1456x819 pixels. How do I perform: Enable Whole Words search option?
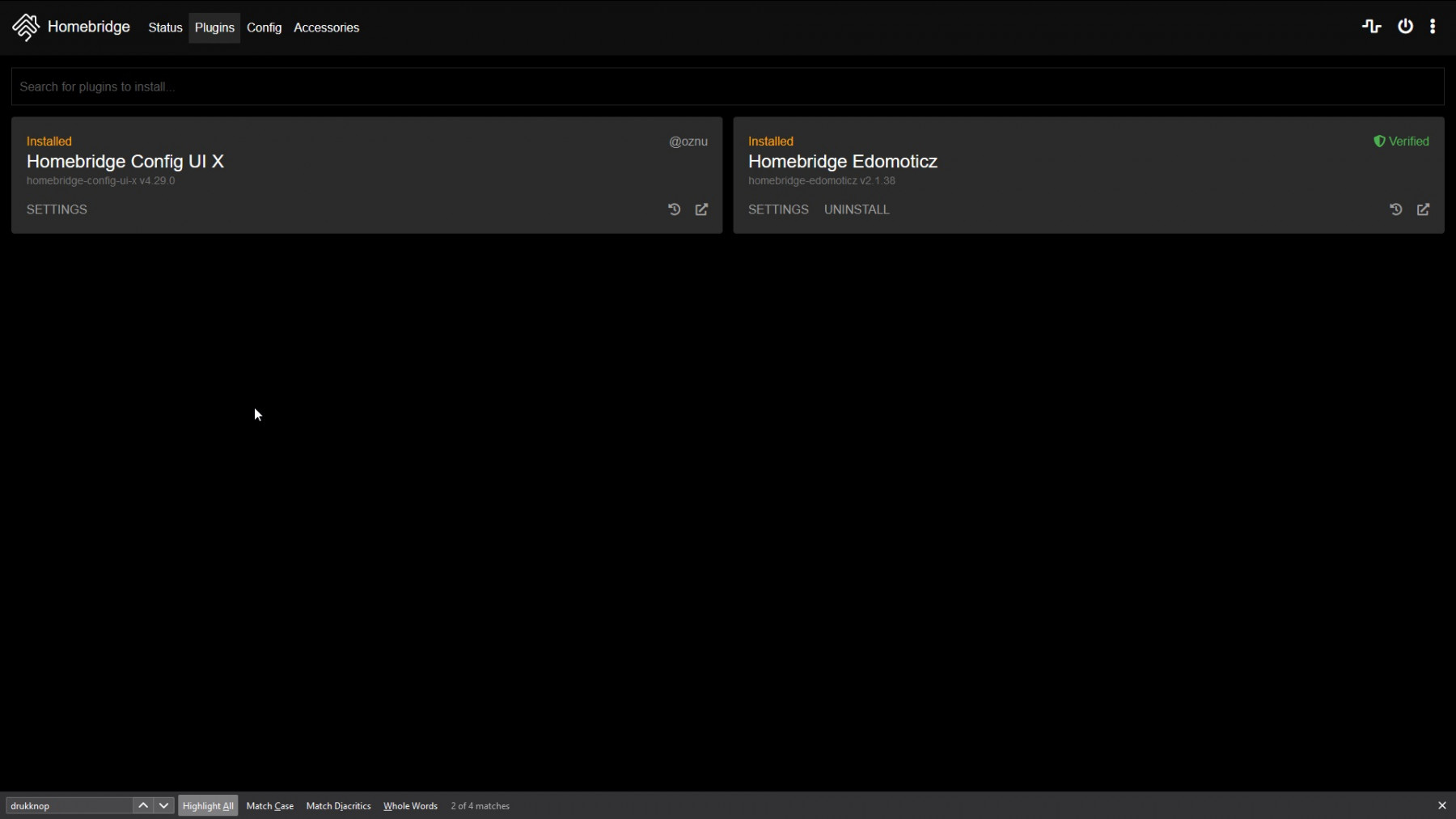click(x=410, y=806)
